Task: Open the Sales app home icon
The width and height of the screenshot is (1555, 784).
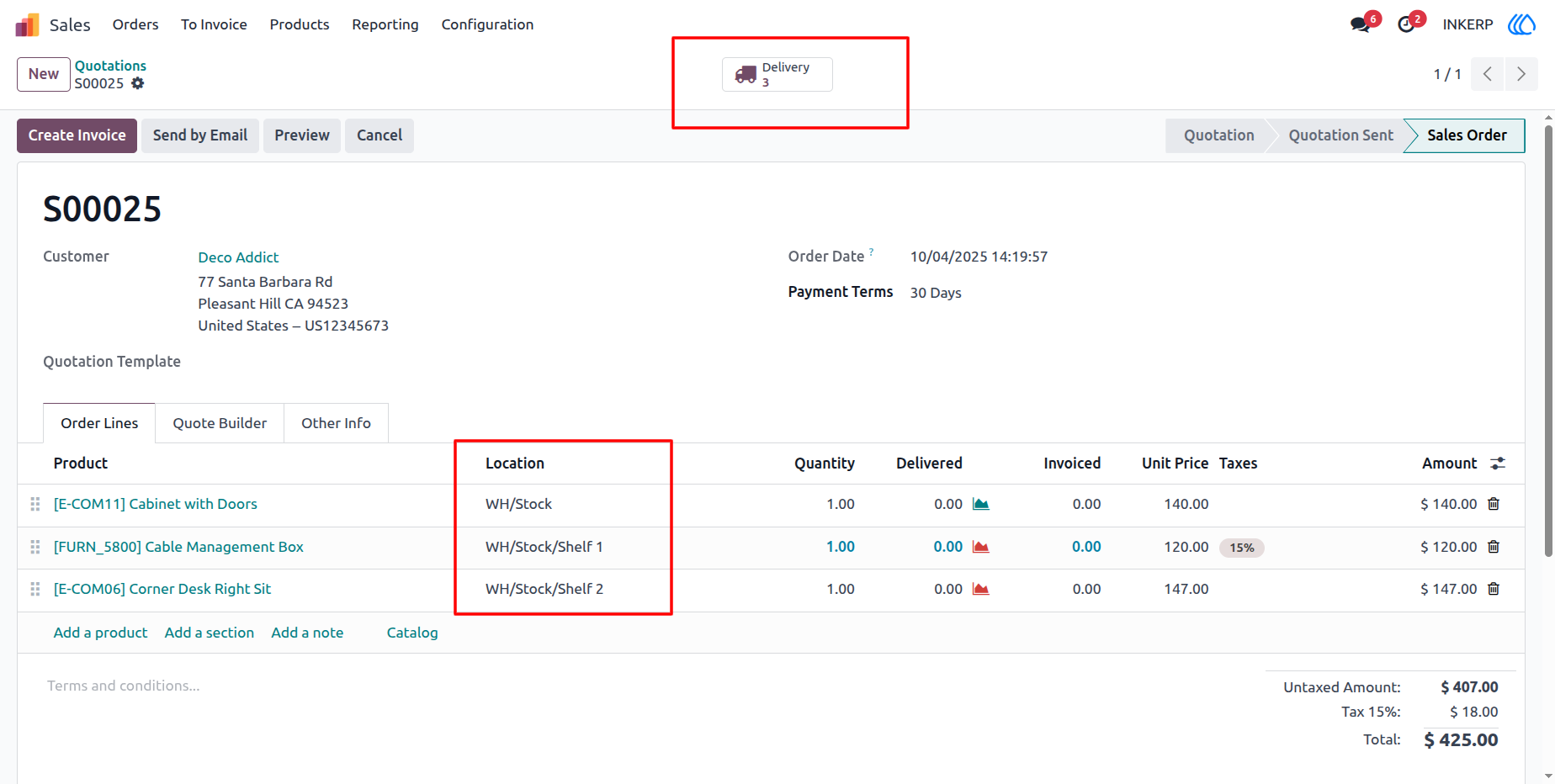Action: pyautogui.click(x=27, y=24)
